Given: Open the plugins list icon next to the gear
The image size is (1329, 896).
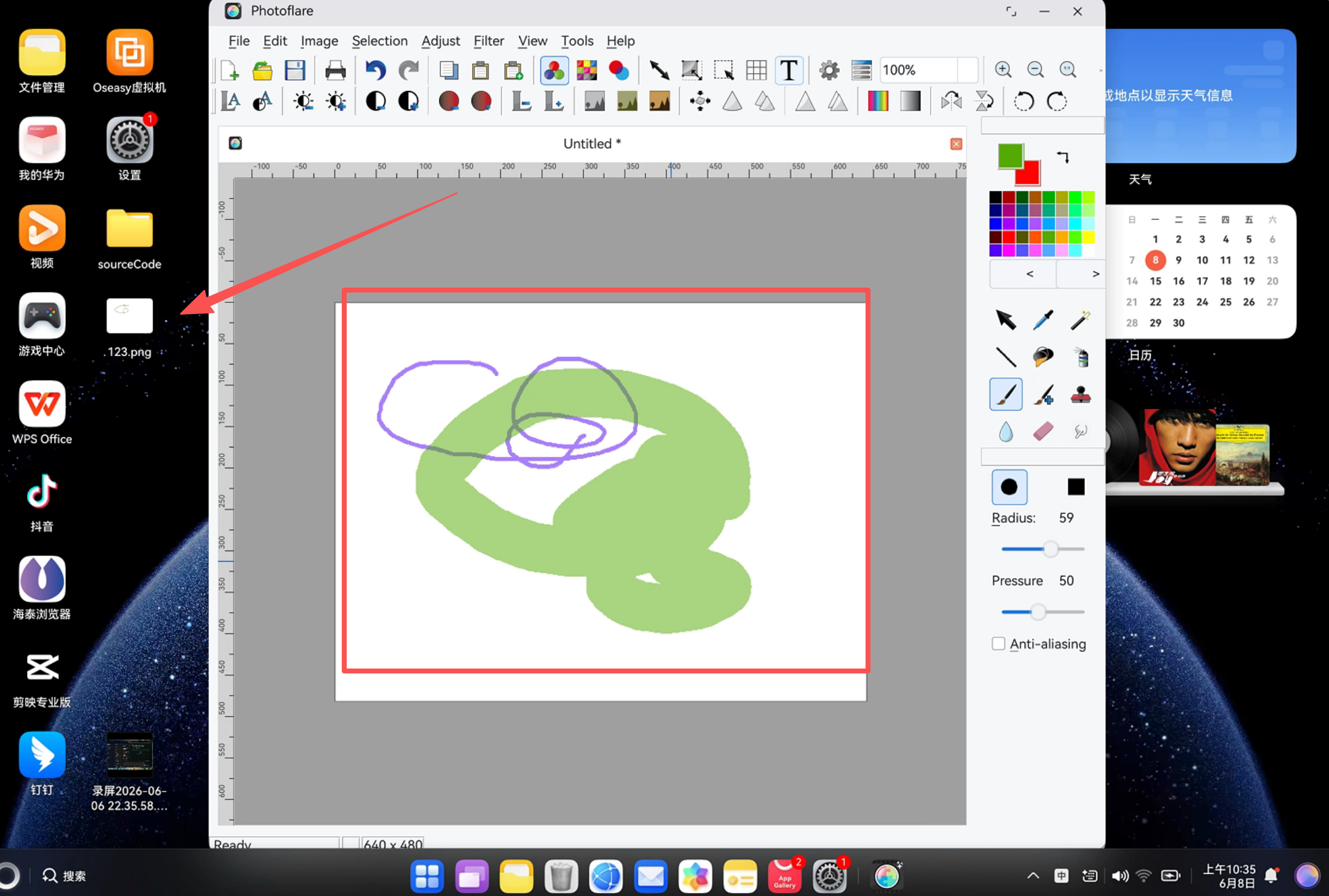Looking at the screenshot, I should pos(861,71).
